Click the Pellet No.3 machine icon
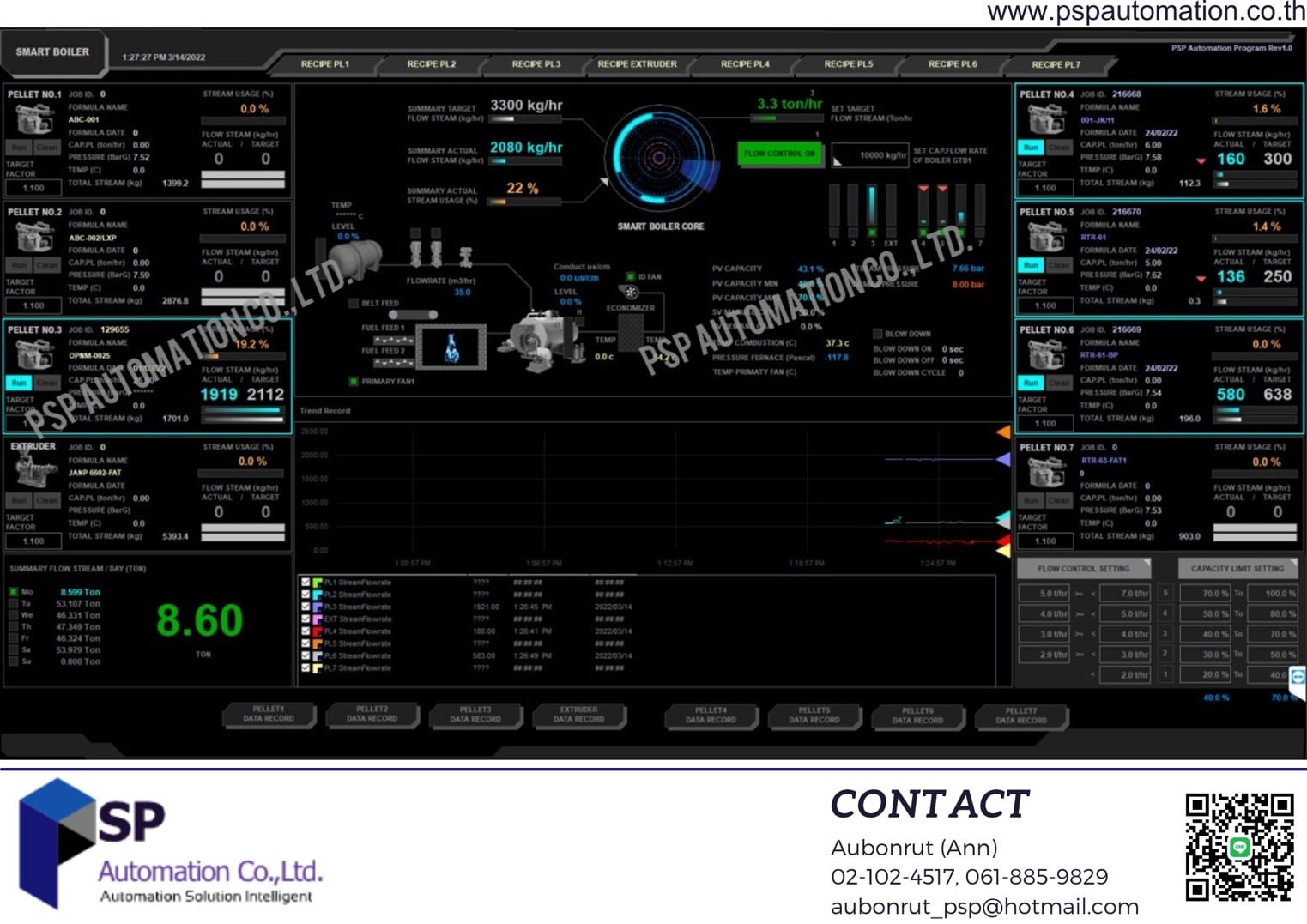Screen dimensions: 1307x924 click(x=34, y=354)
